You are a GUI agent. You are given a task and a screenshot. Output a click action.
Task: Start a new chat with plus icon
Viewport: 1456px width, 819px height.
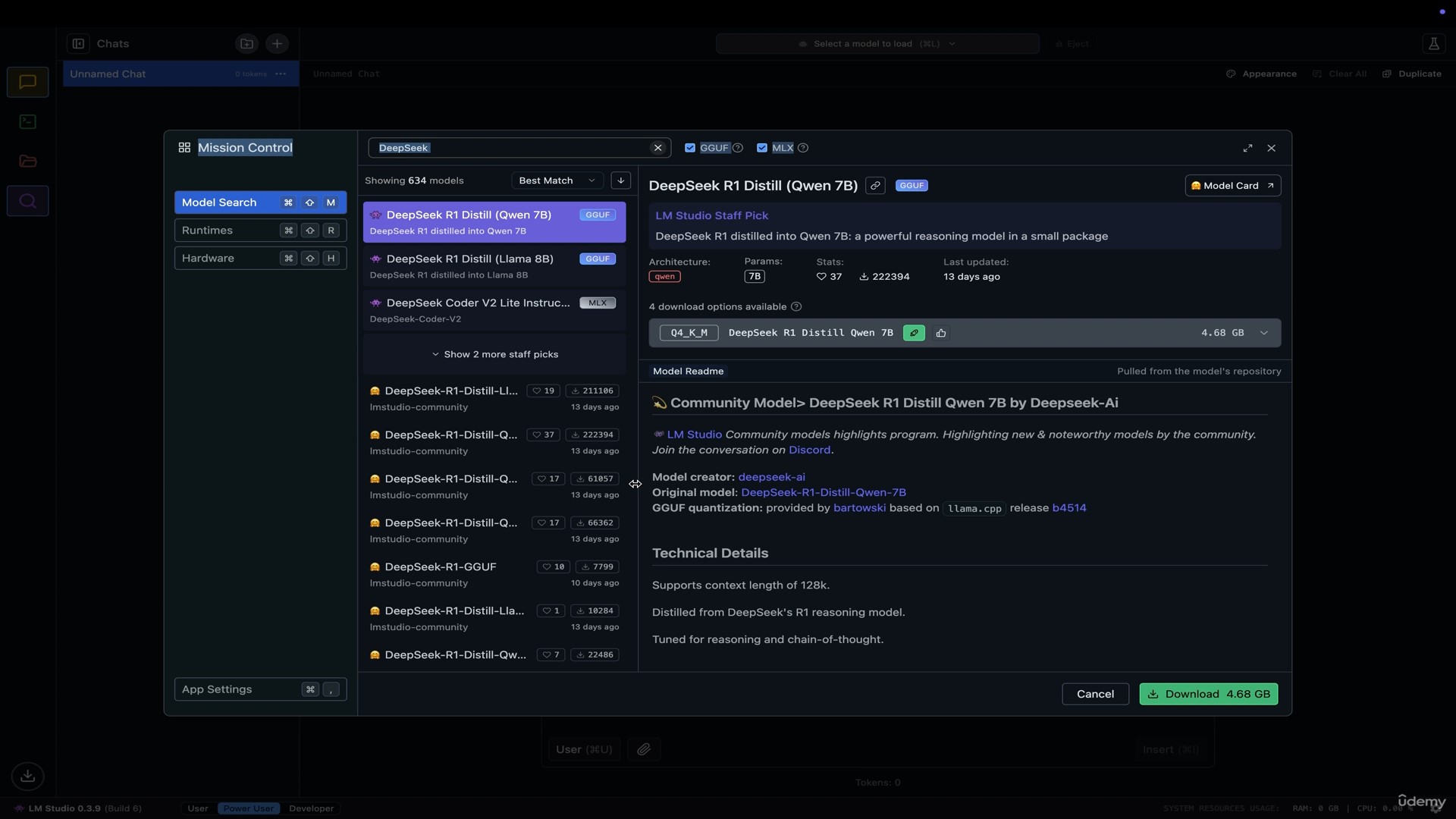tap(278, 44)
